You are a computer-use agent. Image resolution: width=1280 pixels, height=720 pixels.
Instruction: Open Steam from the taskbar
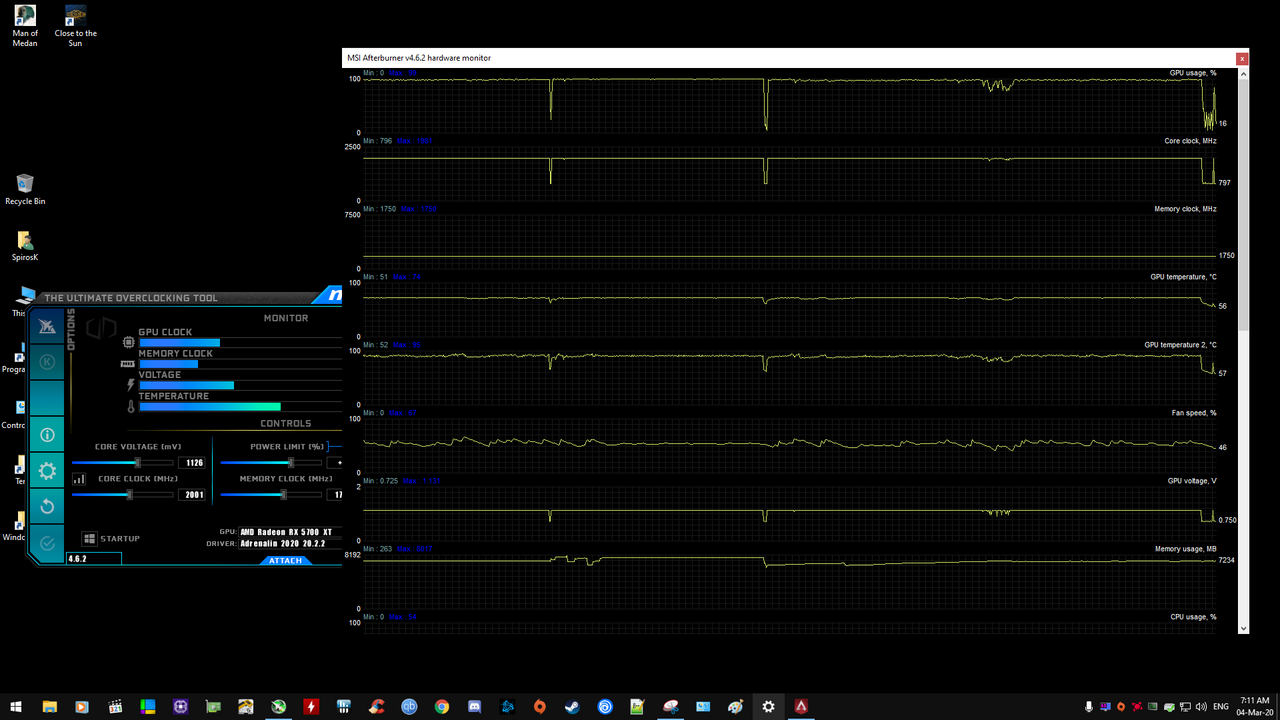coord(572,706)
